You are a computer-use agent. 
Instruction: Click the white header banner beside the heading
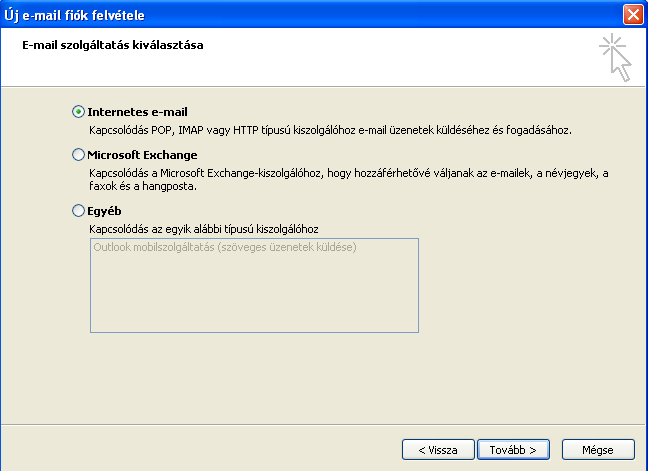397,57
